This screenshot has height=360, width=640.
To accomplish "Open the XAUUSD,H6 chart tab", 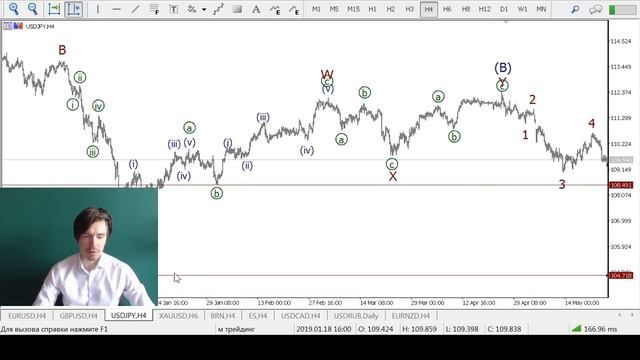I will click(178, 316).
